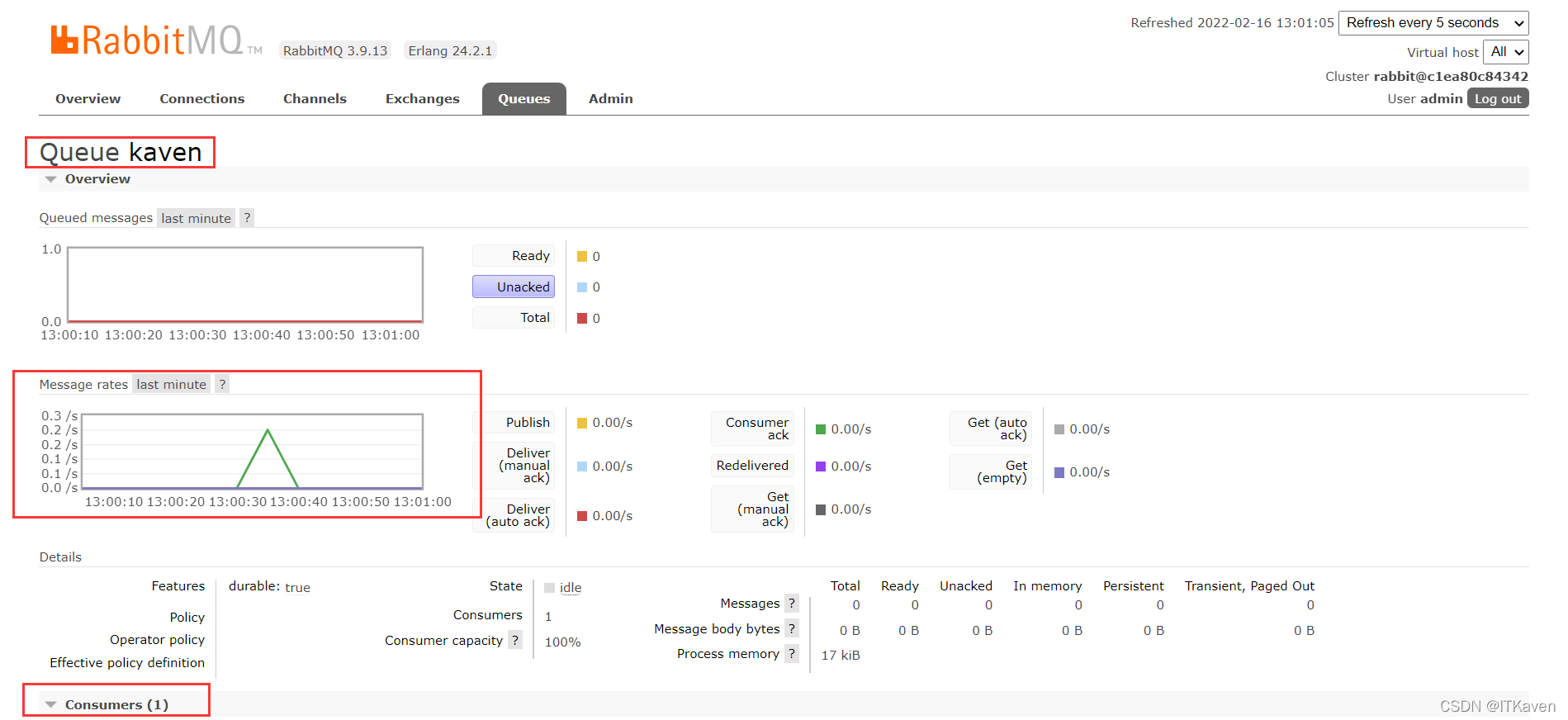Click the cluster name rabbit@c1ea80c84342
The width and height of the screenshot is (1568, 720).
(1451, 77)
